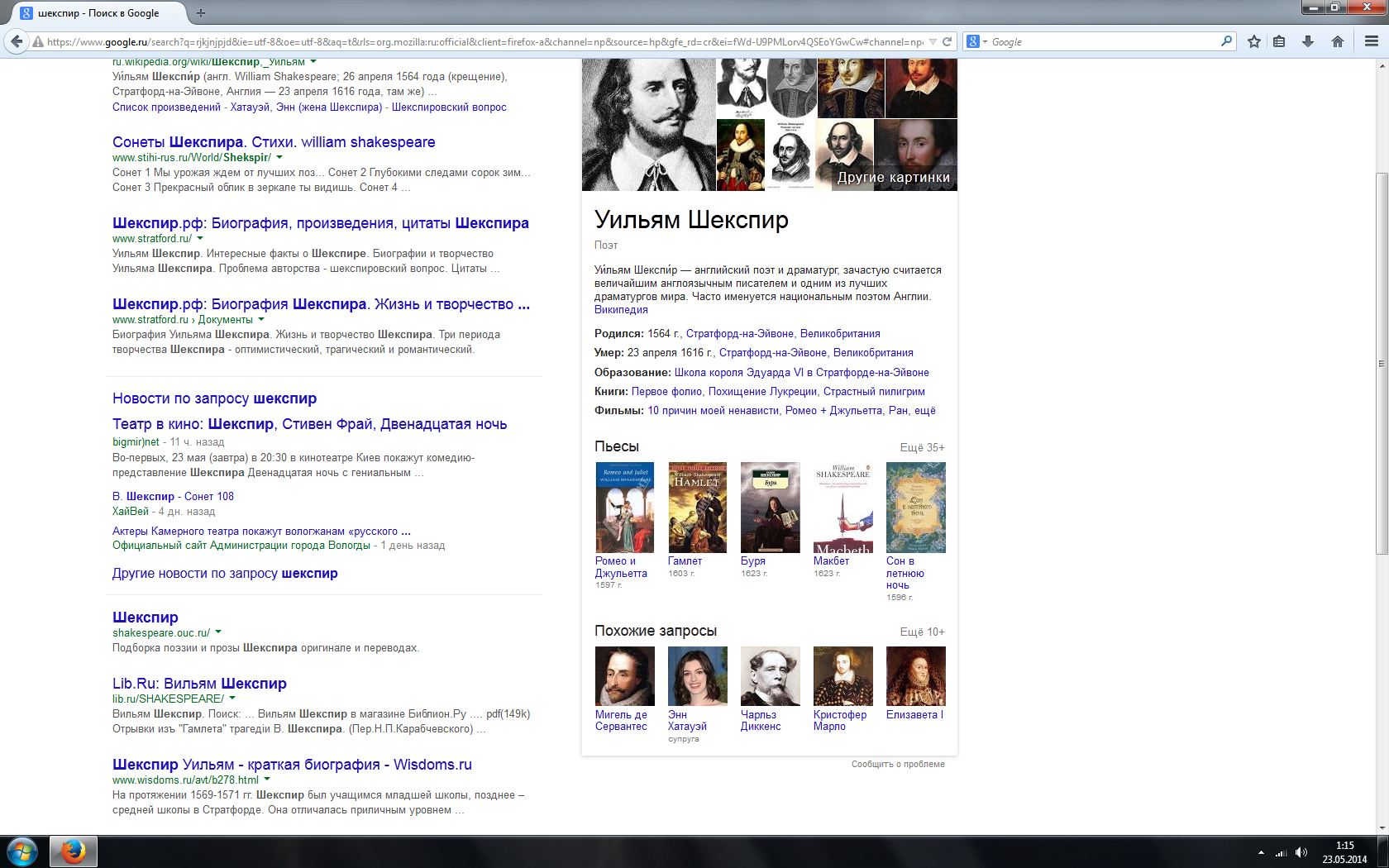This screenshot has height=868, width=1389.
Task: Open 'Сон в летнюю ночь' book cover
Action: (x=916, y=508)
